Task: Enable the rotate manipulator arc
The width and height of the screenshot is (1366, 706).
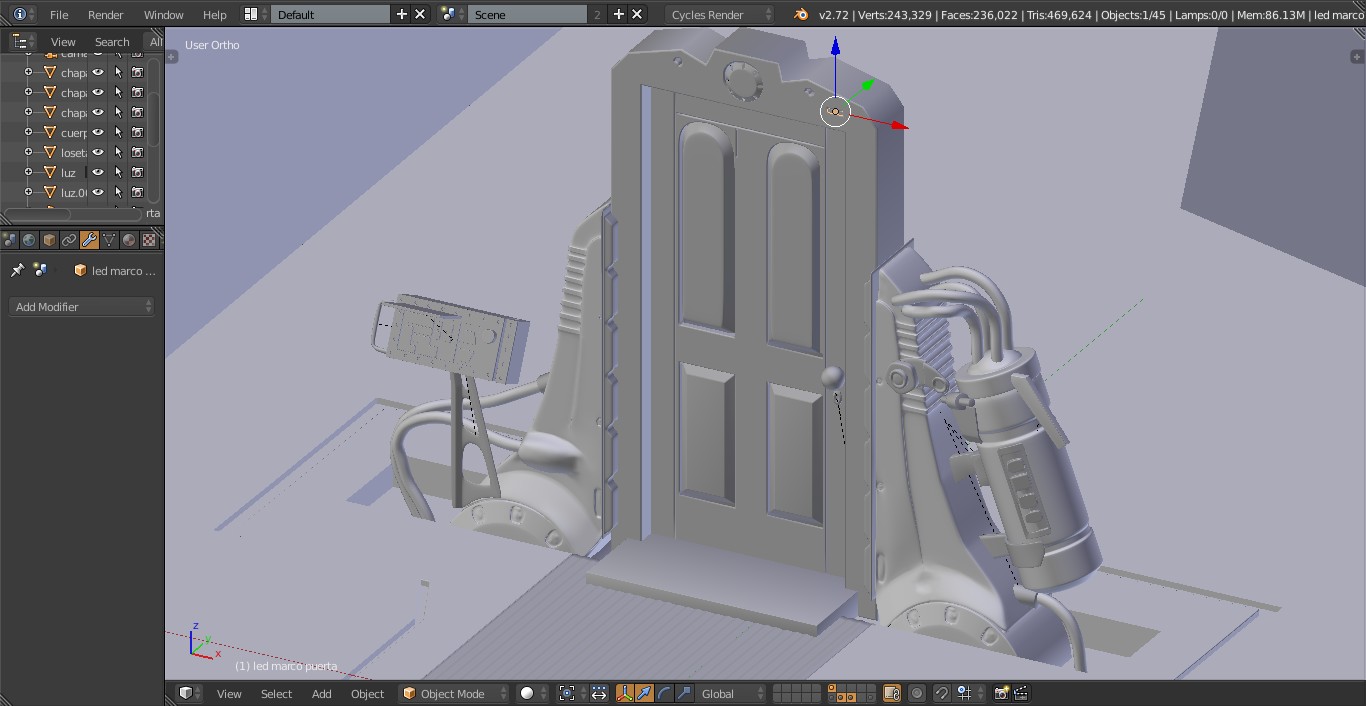Action: (664, 693)
